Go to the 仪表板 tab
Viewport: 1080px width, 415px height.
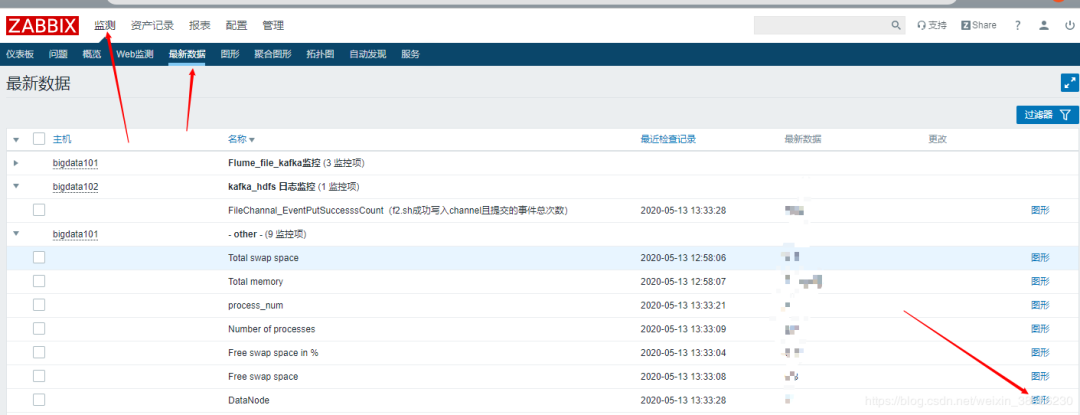pyautogui.click(x=20, y=54)
